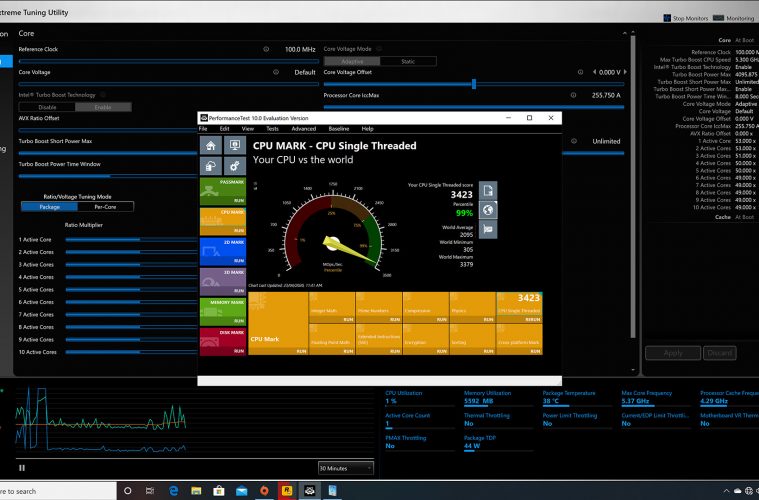Run the Compression test tile
The height and width of the screenshot is (500, 759).
[x=425, y=307]
